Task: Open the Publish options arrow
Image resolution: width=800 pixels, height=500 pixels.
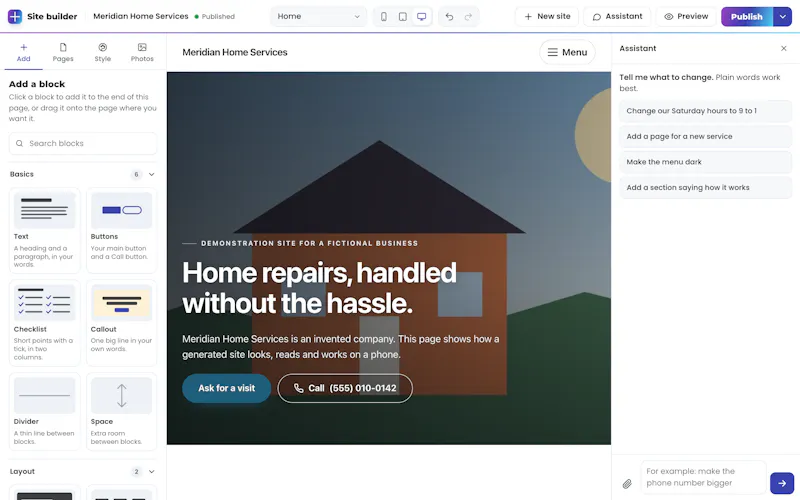Action: click(x=783, y=16)
